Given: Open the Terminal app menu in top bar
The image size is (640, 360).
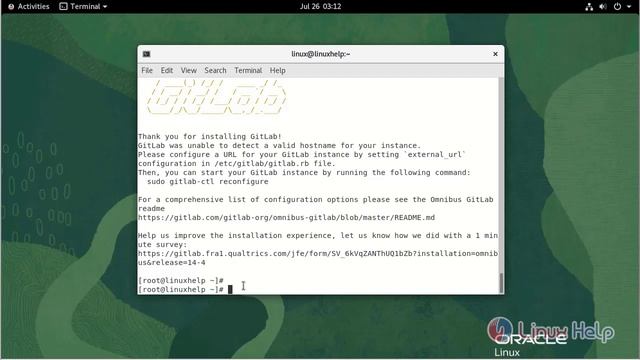Looking at the screenshot, I should click(x=83, y=7).
